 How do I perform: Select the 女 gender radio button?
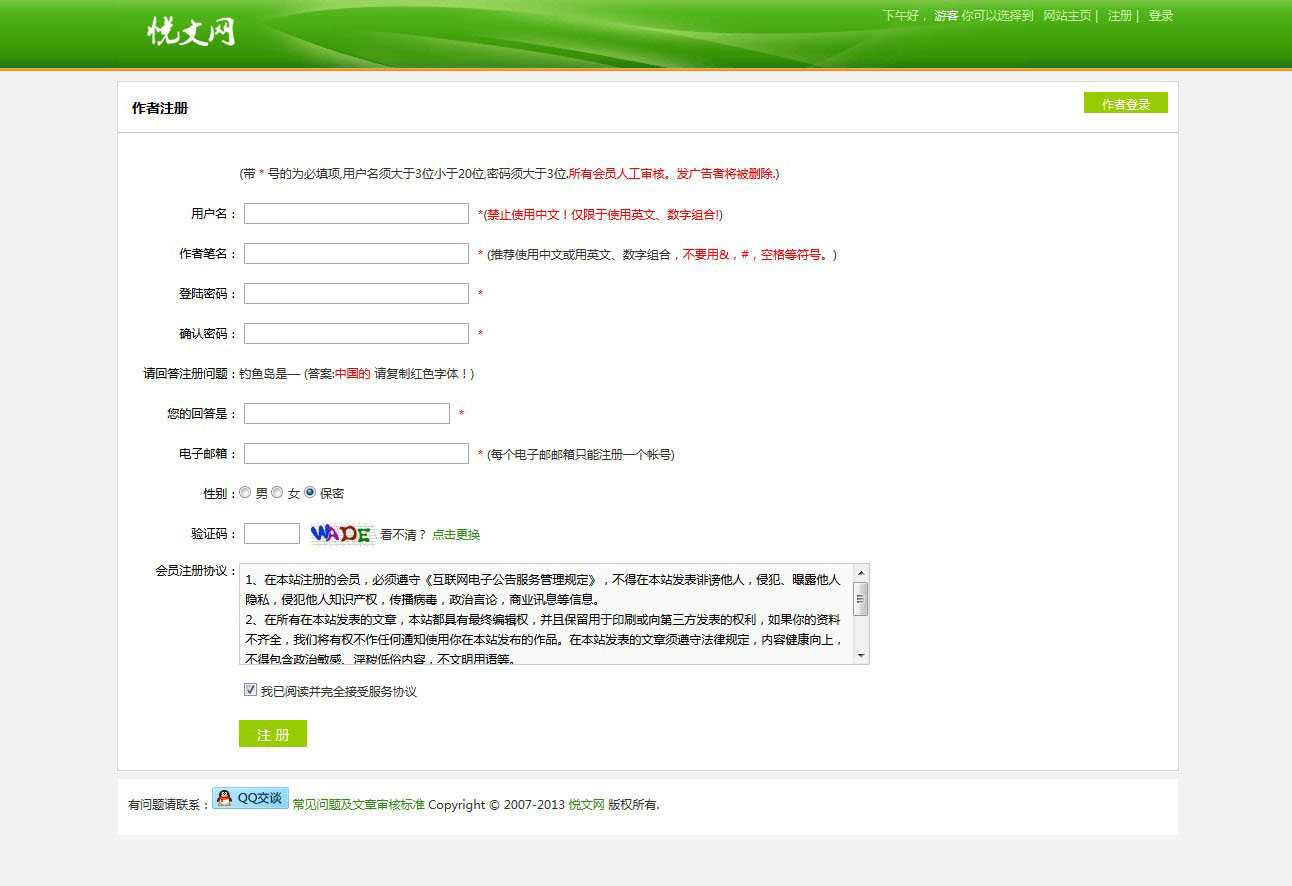click(x=277, y=493)
